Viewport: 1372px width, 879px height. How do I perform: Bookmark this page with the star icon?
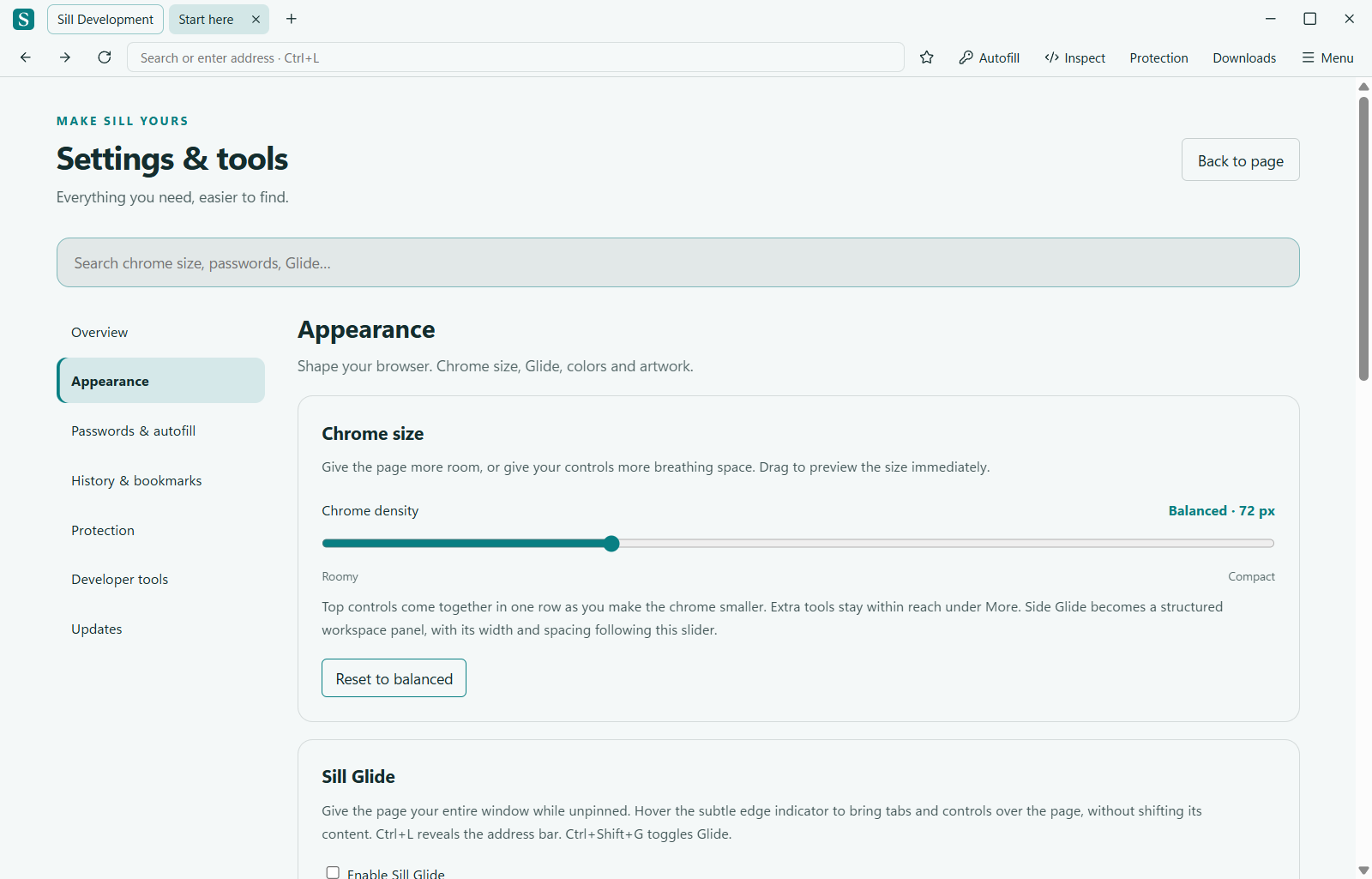coord(927,57)
